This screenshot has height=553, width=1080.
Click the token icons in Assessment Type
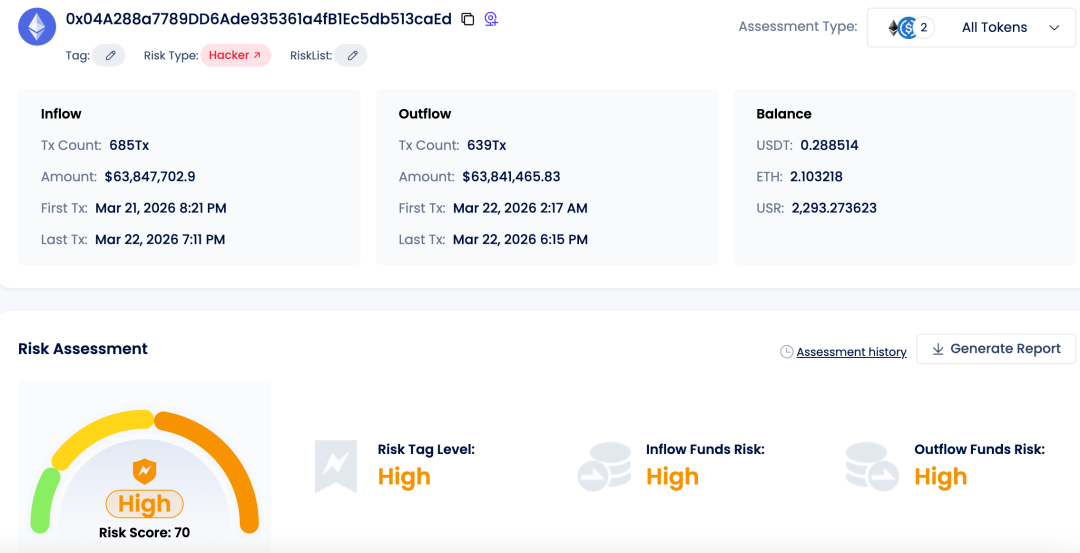pyautogui.click(x=908, y=28)
